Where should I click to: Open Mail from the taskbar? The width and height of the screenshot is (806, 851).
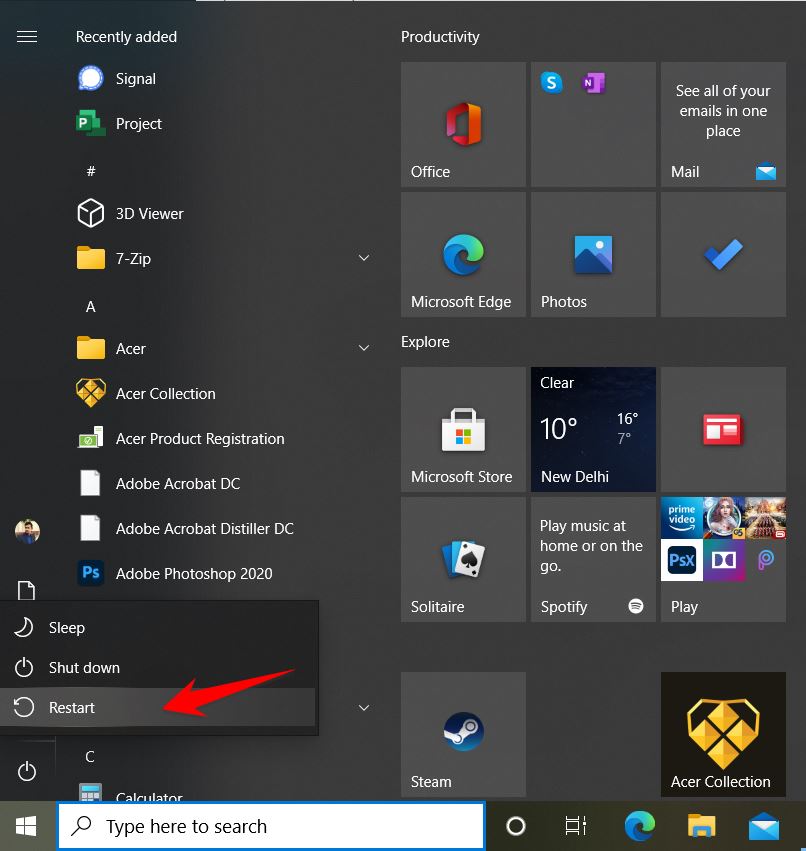[764, 826]
